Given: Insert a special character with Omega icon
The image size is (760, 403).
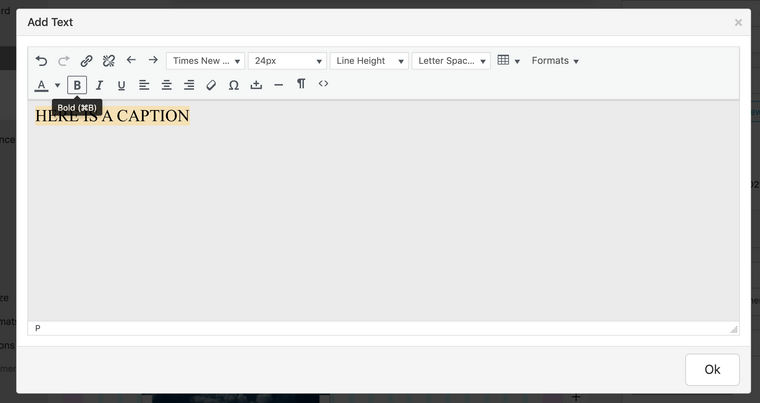Looking at the screenshot, I should (233, 85).
